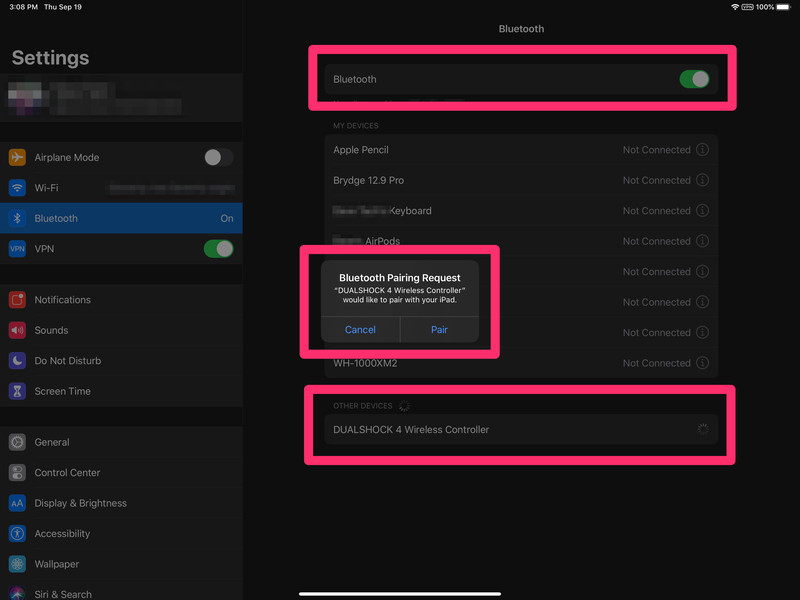Open info icon for Apple Pencil
Screen dimensions: 800x600
pyautogui.click(x=702, y=150)
